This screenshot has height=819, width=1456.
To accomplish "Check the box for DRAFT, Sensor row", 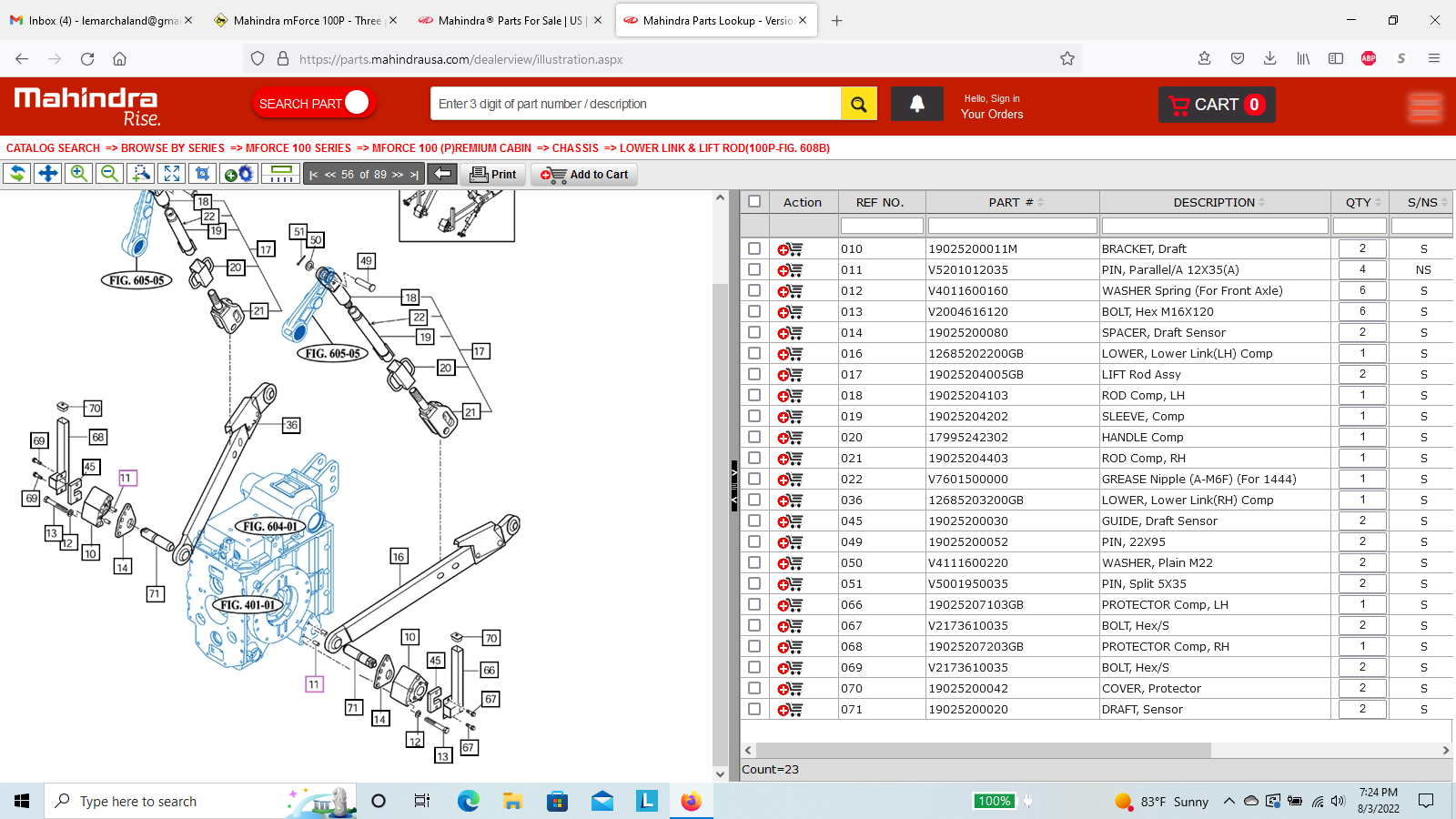I will click(x=754, y=709).
